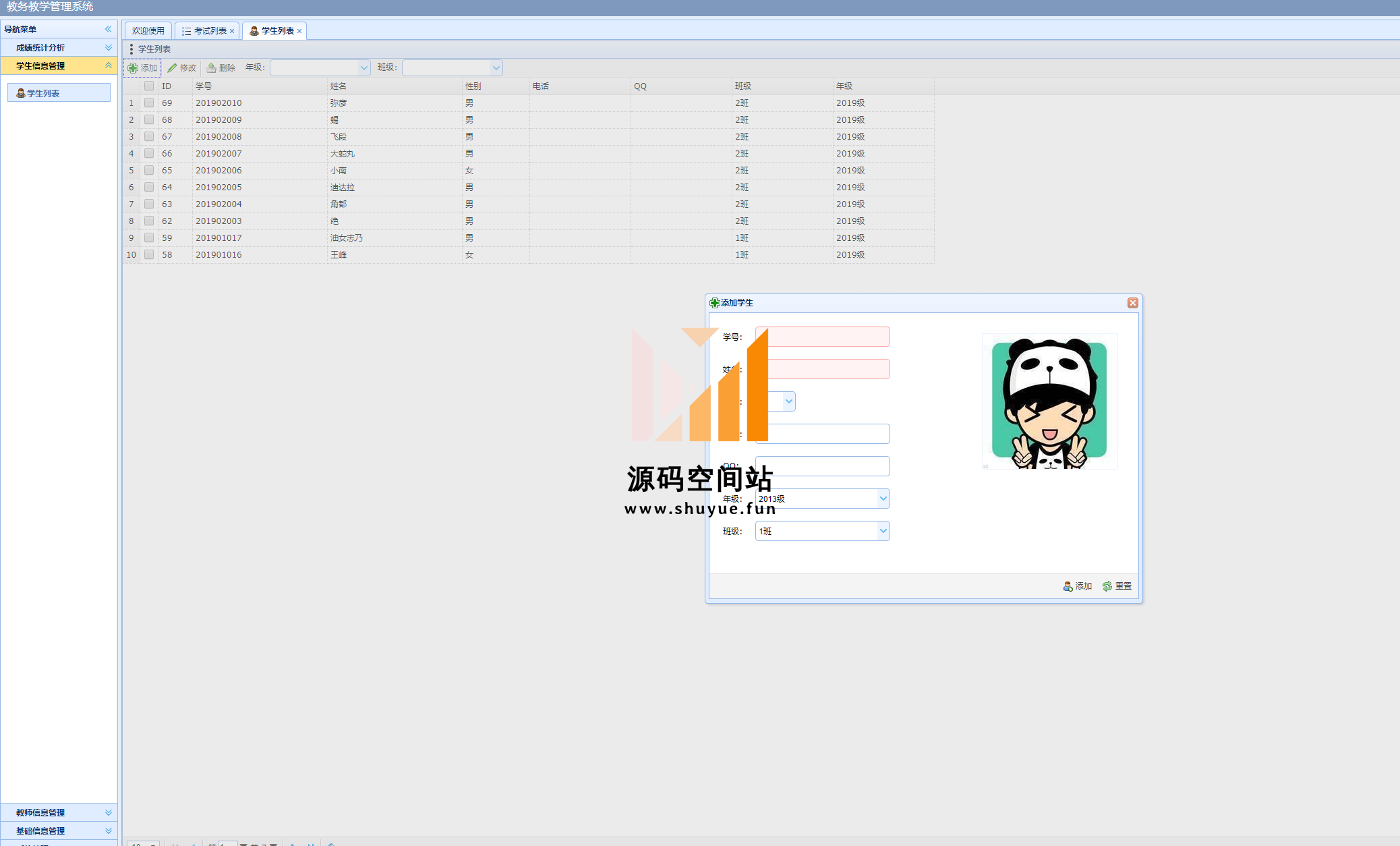Select the name cell 小南
The image size is (1400, 846).
coord(395,171)
